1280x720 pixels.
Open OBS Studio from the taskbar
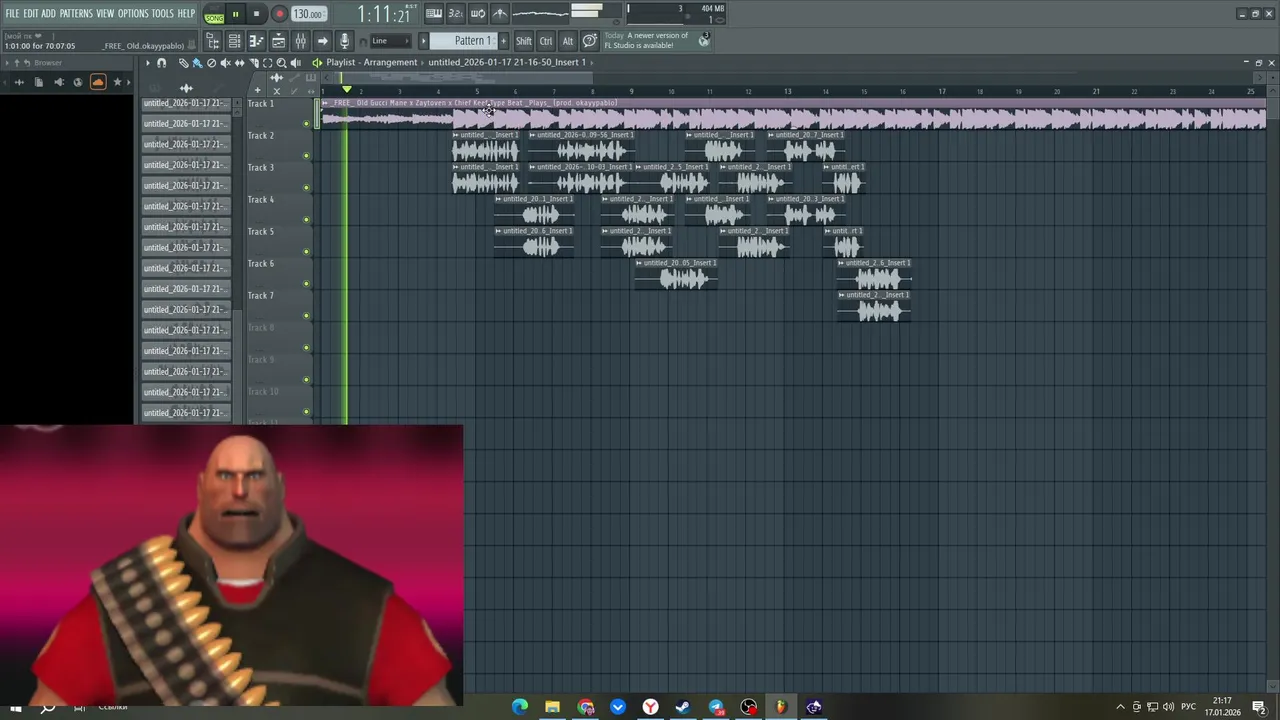coord(749,707)
